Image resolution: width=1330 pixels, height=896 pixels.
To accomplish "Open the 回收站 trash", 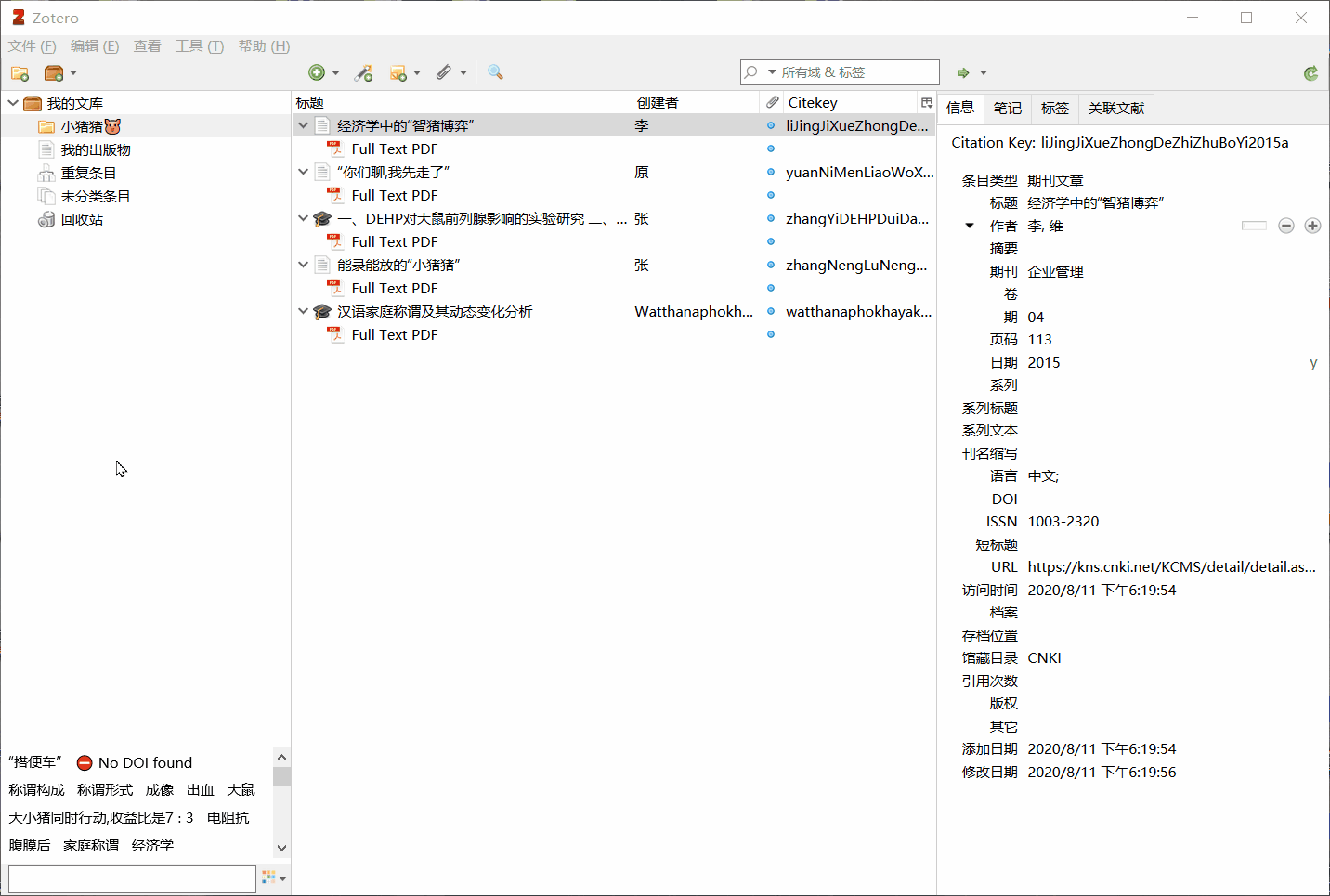I will pos(82,219).
